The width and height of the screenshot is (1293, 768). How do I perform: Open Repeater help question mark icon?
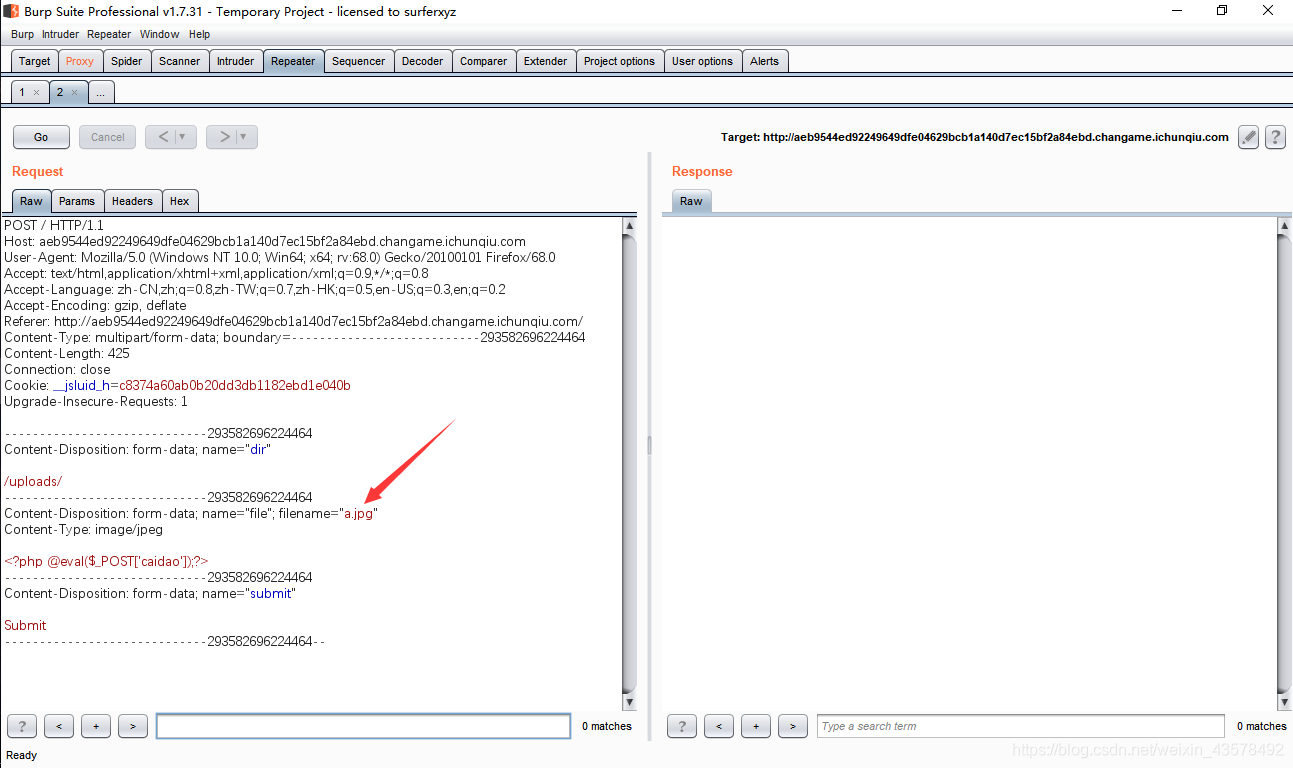(x=1275, y=137)
